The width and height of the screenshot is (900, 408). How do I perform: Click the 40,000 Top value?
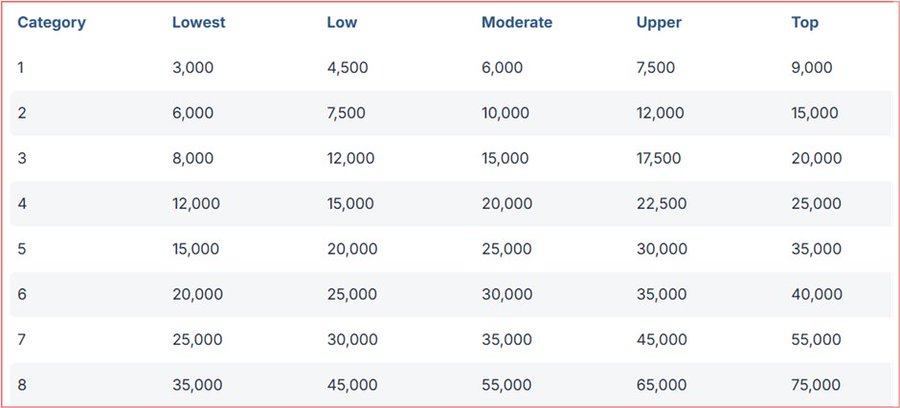815,294
